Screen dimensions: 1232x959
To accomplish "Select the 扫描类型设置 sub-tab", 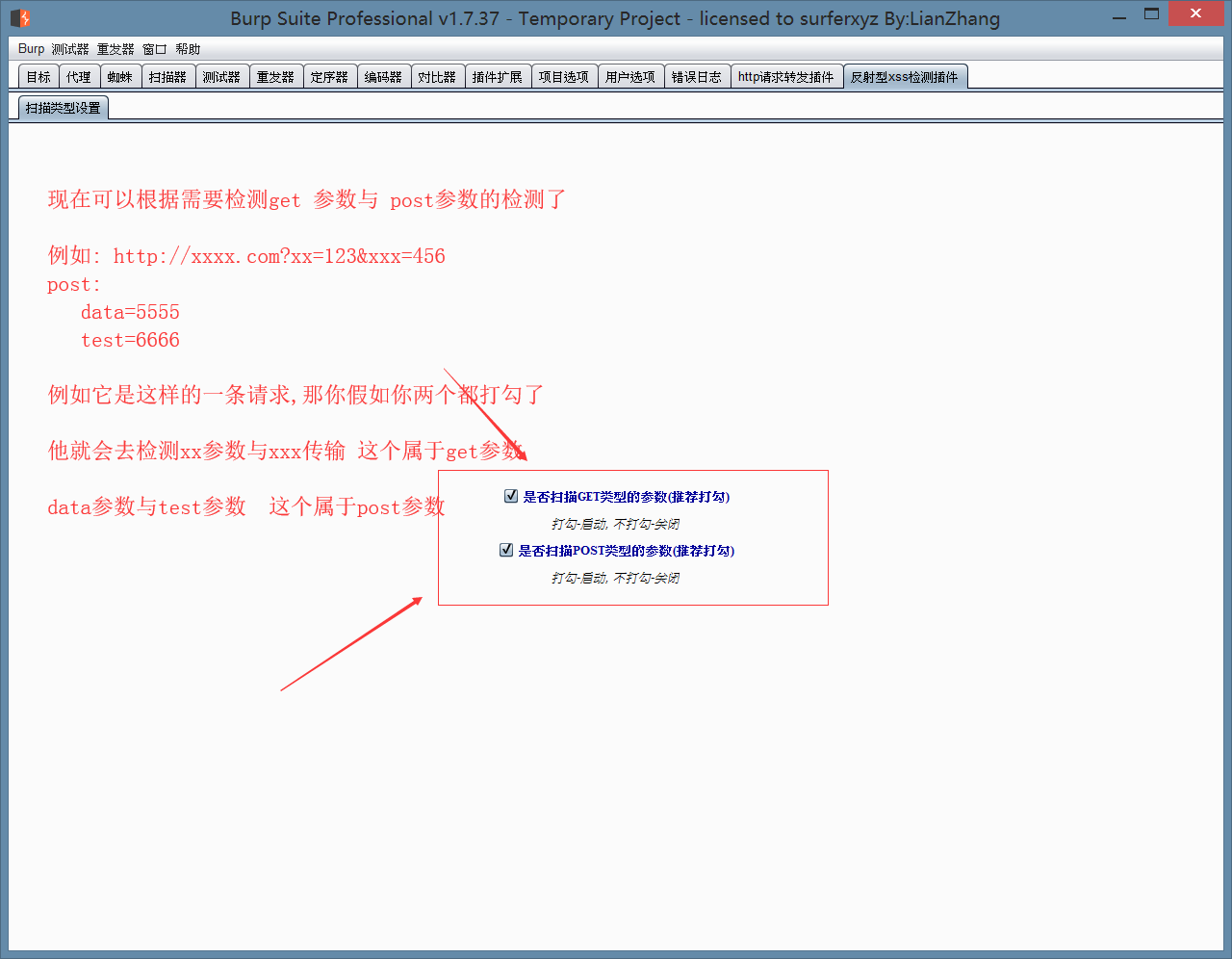I will [x=64, y=108].
